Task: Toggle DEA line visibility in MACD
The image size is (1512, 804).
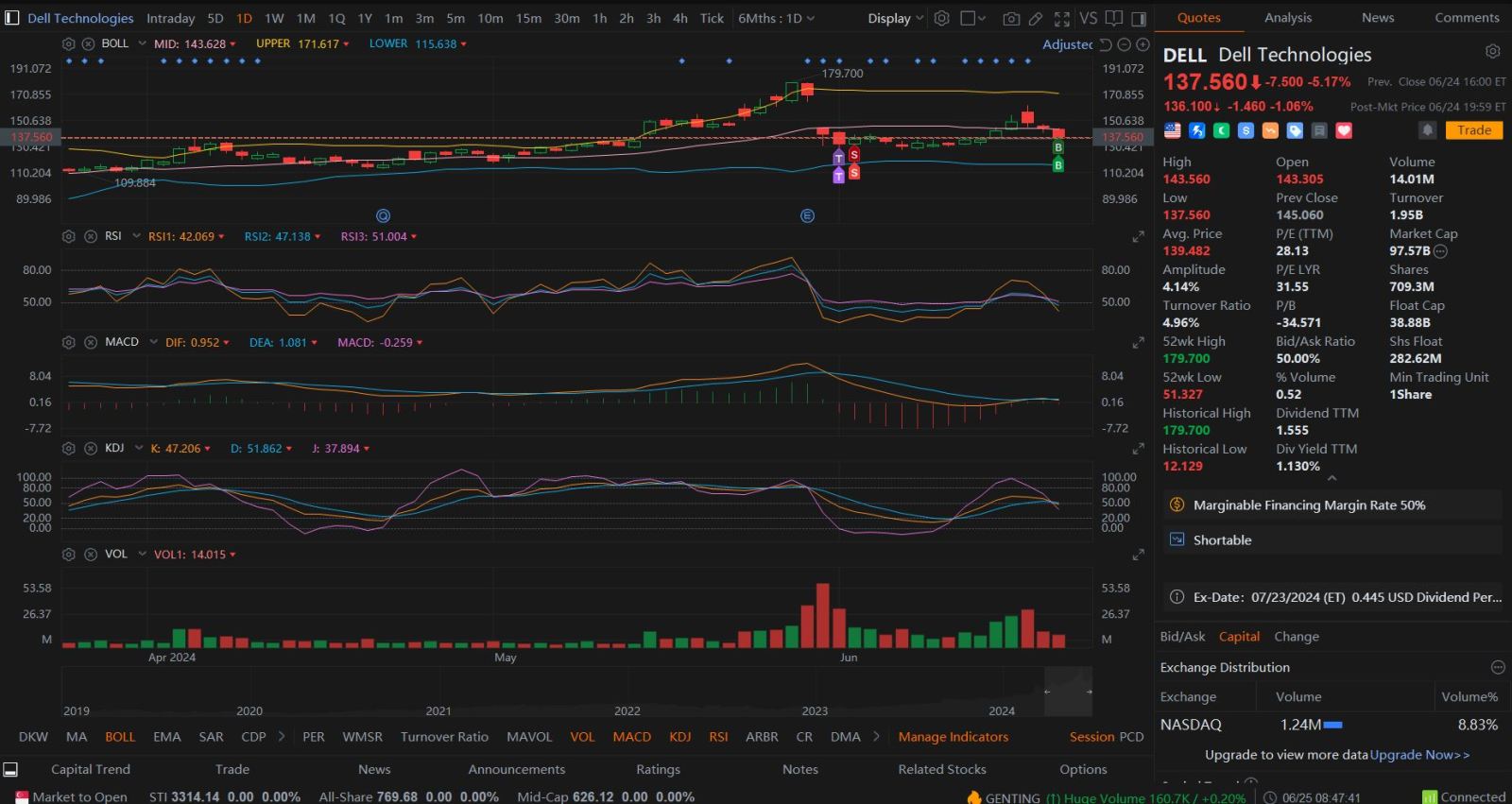Action: coord(283,342)
